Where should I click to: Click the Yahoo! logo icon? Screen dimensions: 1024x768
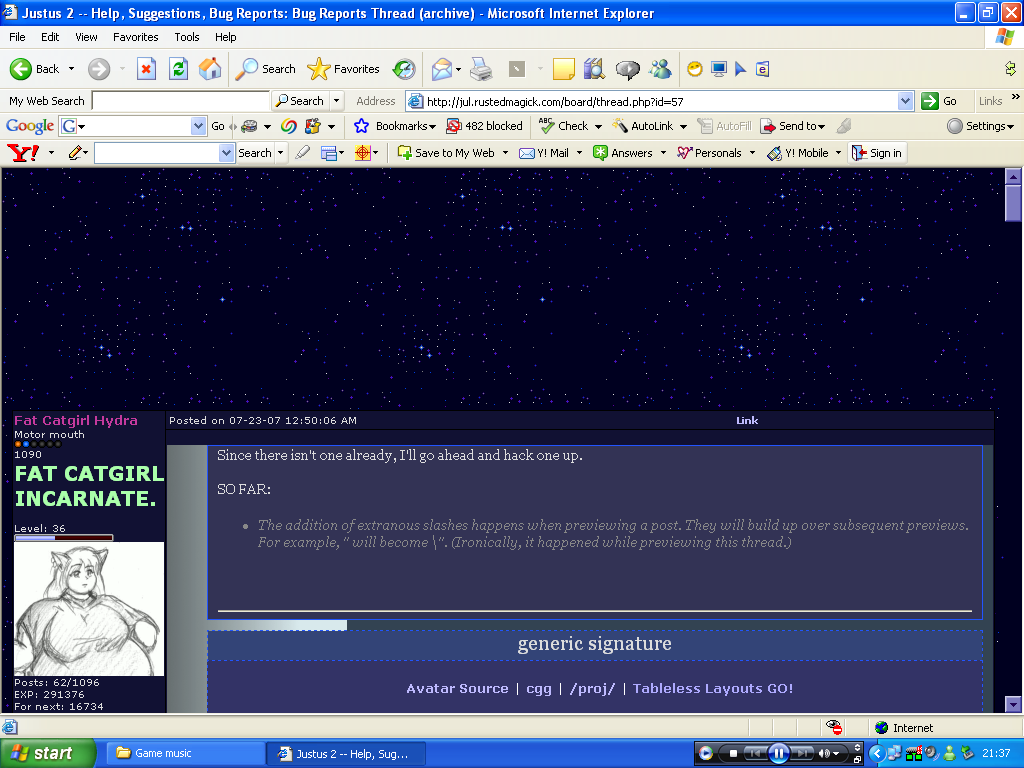tap(23, 153)
